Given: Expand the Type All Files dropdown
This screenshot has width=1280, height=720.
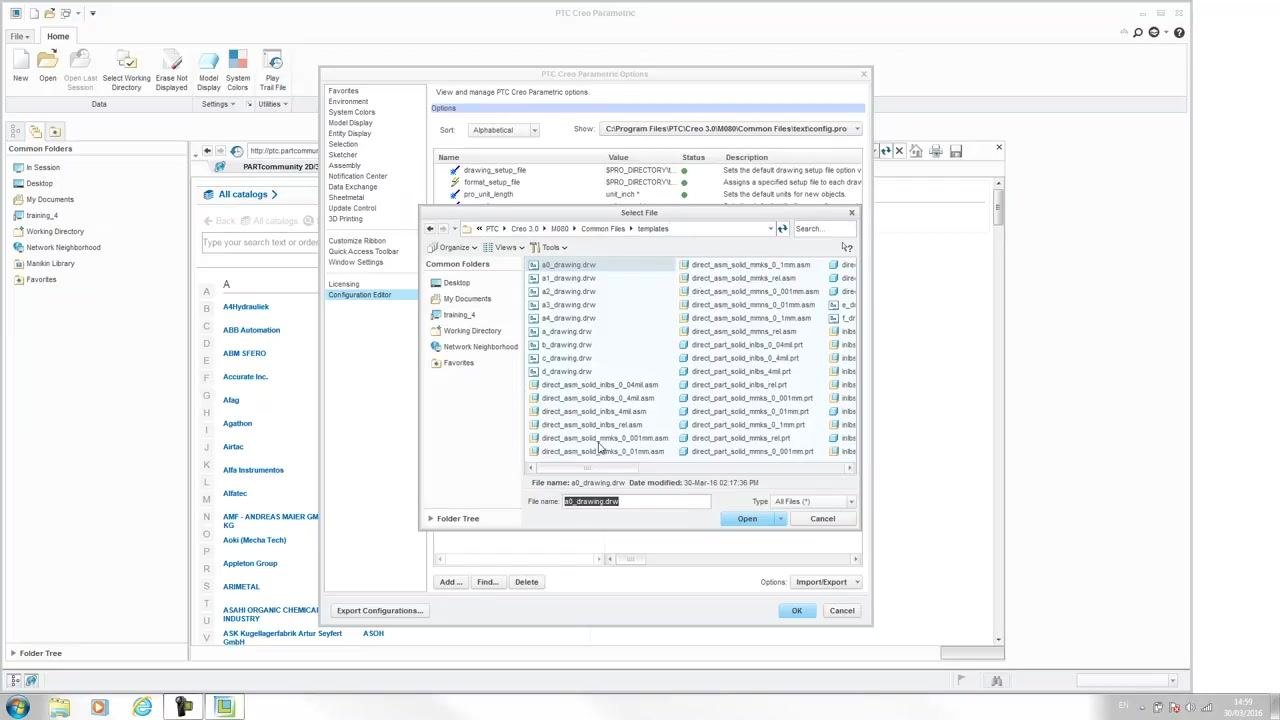Looking at the screenshot, I should pyautogui.click(x=851, y=501).
